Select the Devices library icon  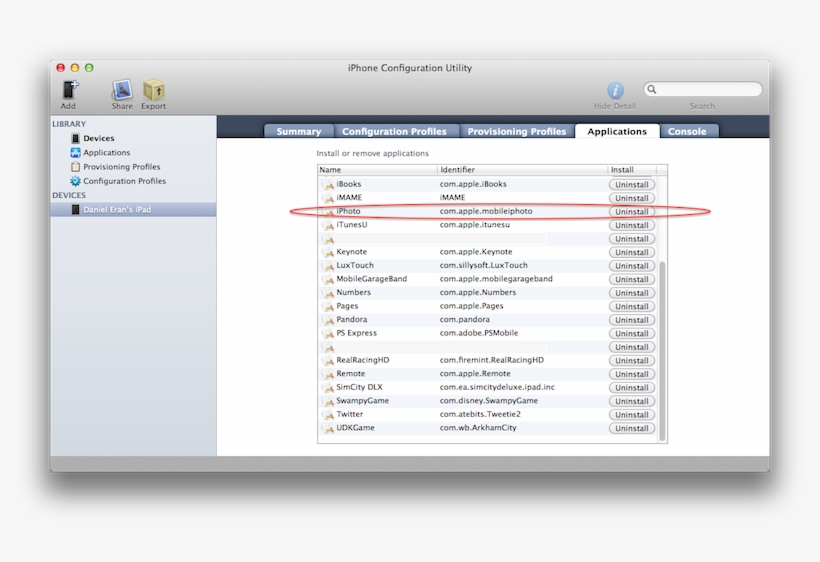pyautogui.click(x=75, y=138)
